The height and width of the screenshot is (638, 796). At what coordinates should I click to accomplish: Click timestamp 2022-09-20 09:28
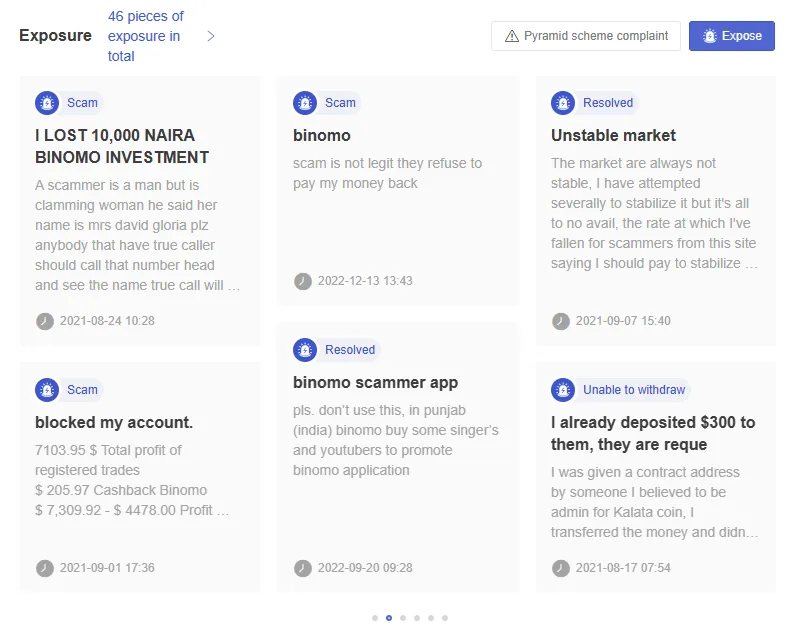pos(365,568)
